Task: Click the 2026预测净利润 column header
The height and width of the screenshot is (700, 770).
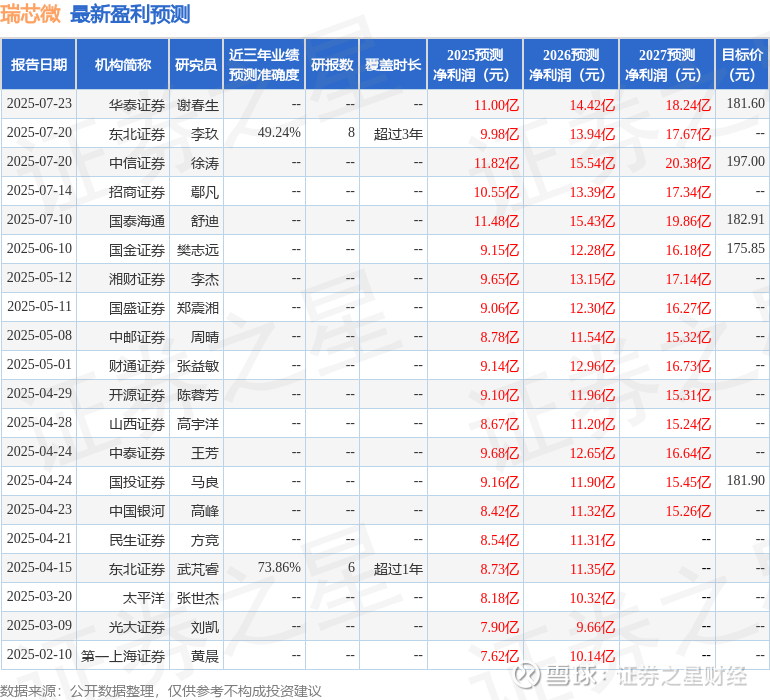Action: pyautogui.click(x=571, y=64)
